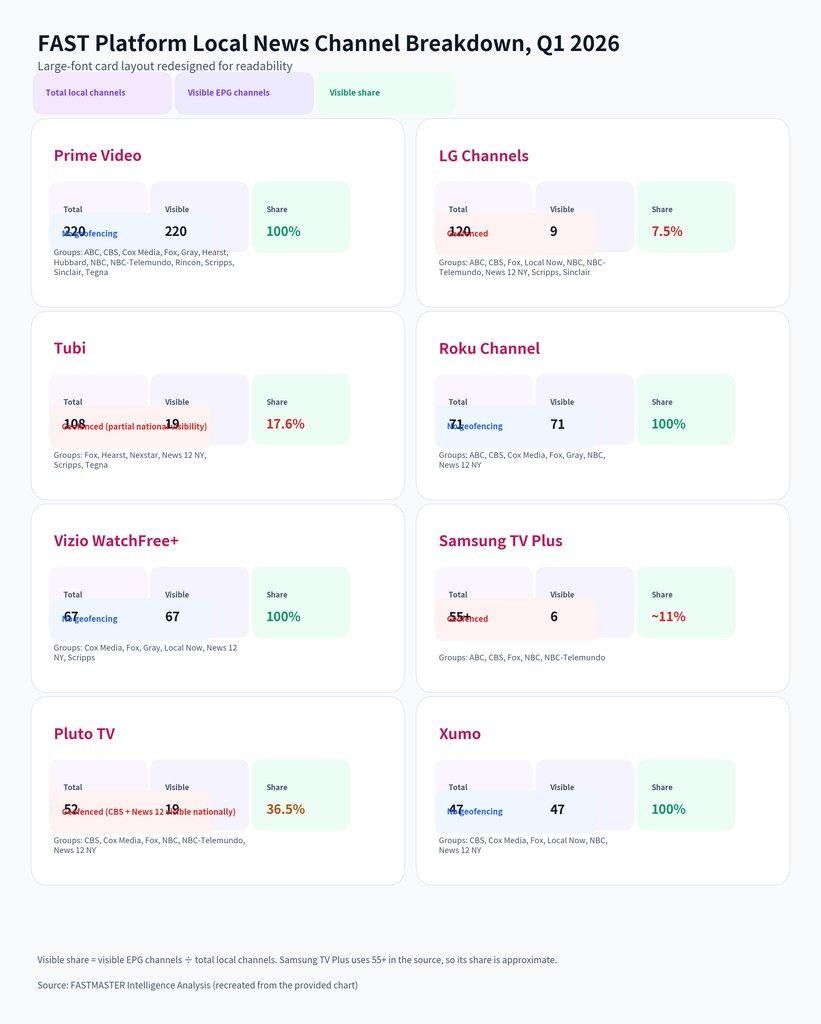821x1024 pixels.
Task: Click Pluto TV's 36.5% share value
Action: coord(286,809)
